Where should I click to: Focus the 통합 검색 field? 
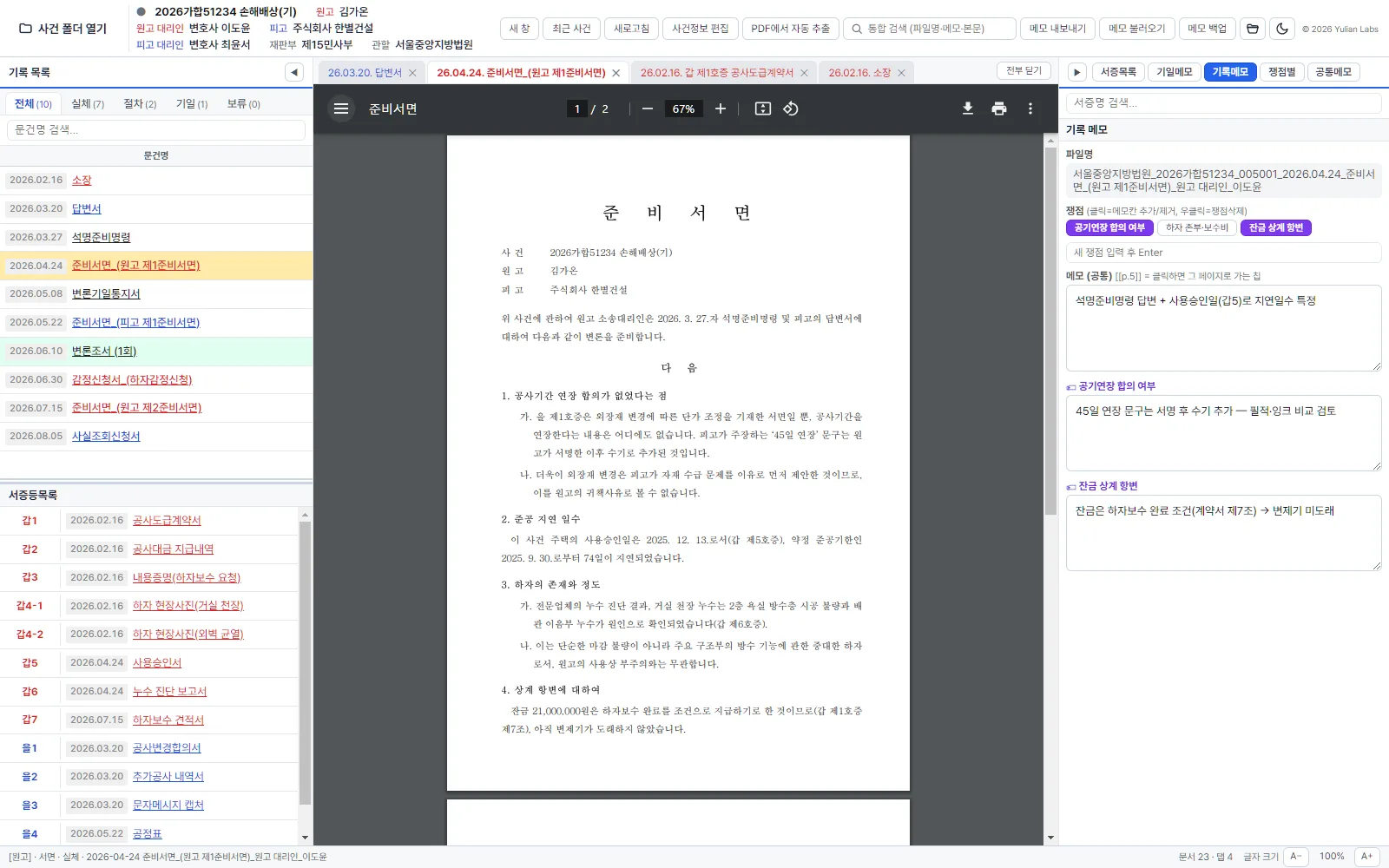[930, 29]
